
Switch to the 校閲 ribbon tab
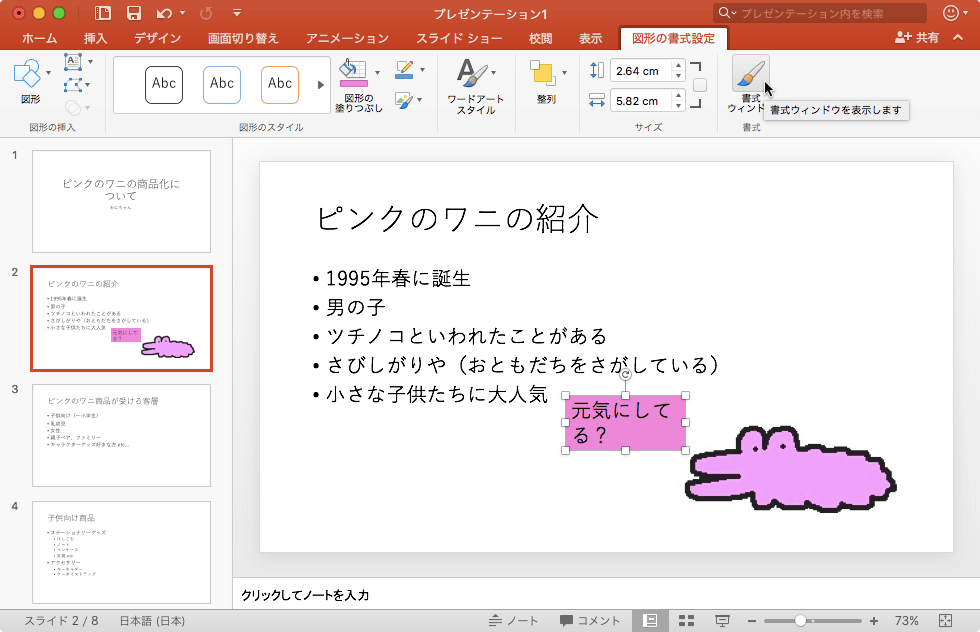pos(540,37)
